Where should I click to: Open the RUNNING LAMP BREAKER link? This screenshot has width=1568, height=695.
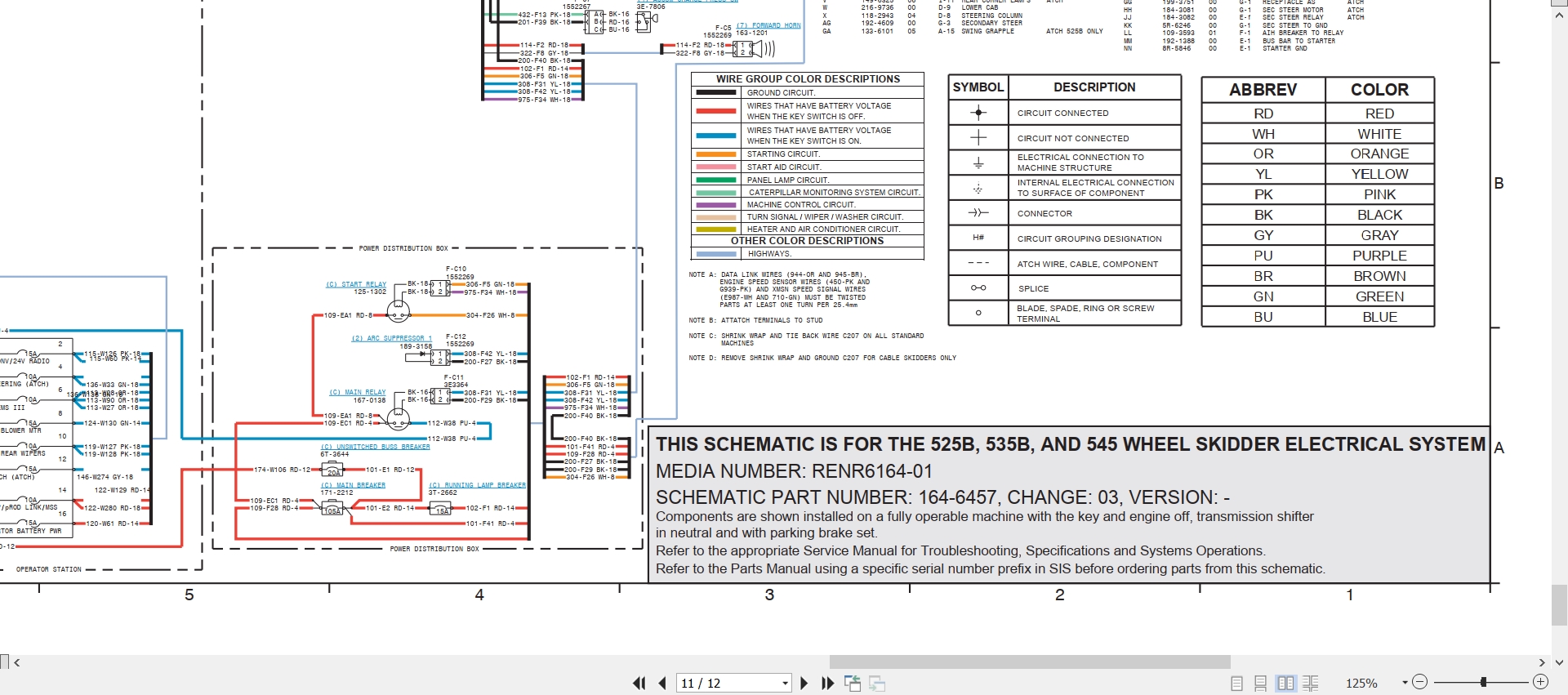478,486
